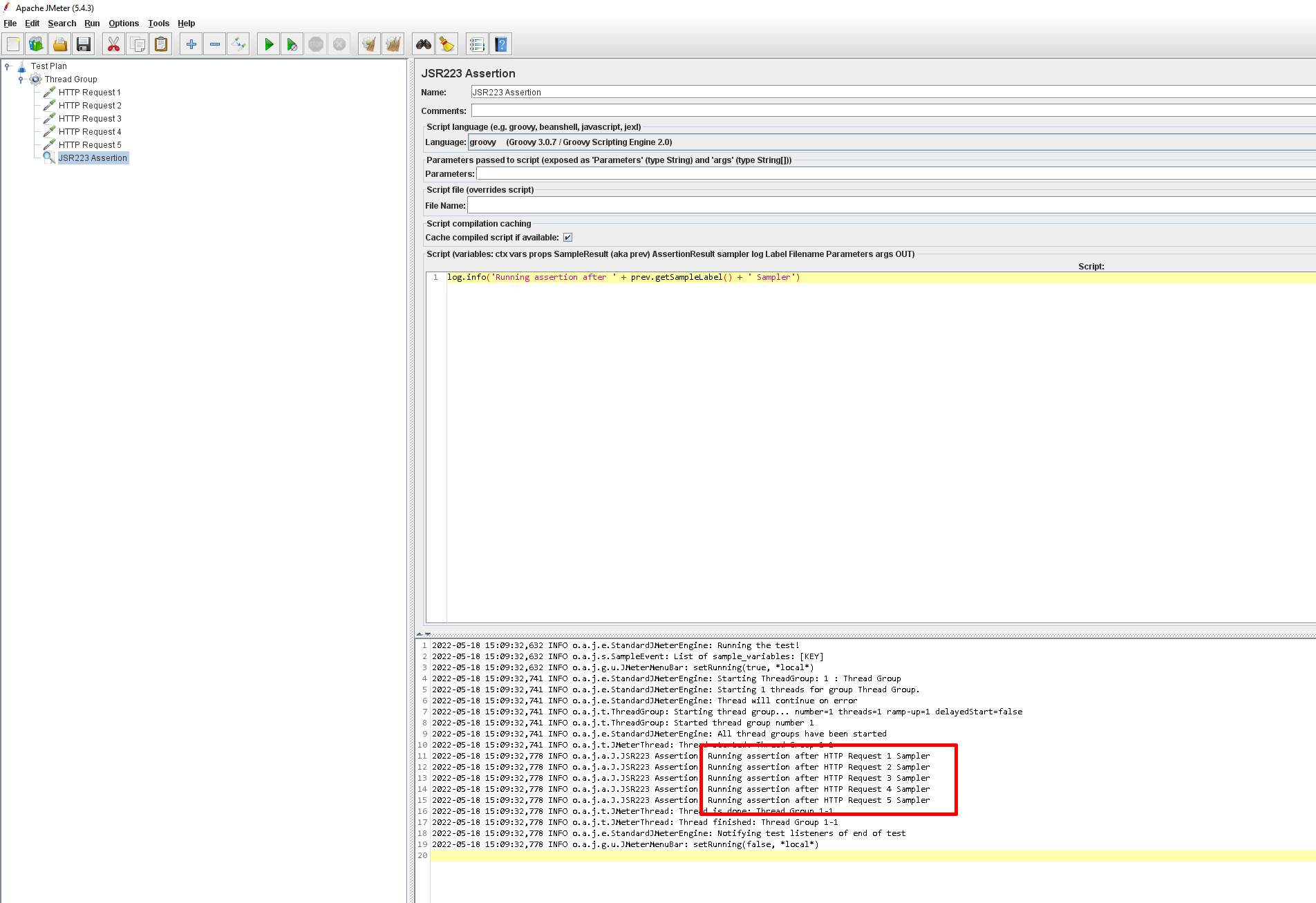The height and width of the screenshot is (903, 1316).
Task: Open the script Language combo box
Action: point(892,142)
